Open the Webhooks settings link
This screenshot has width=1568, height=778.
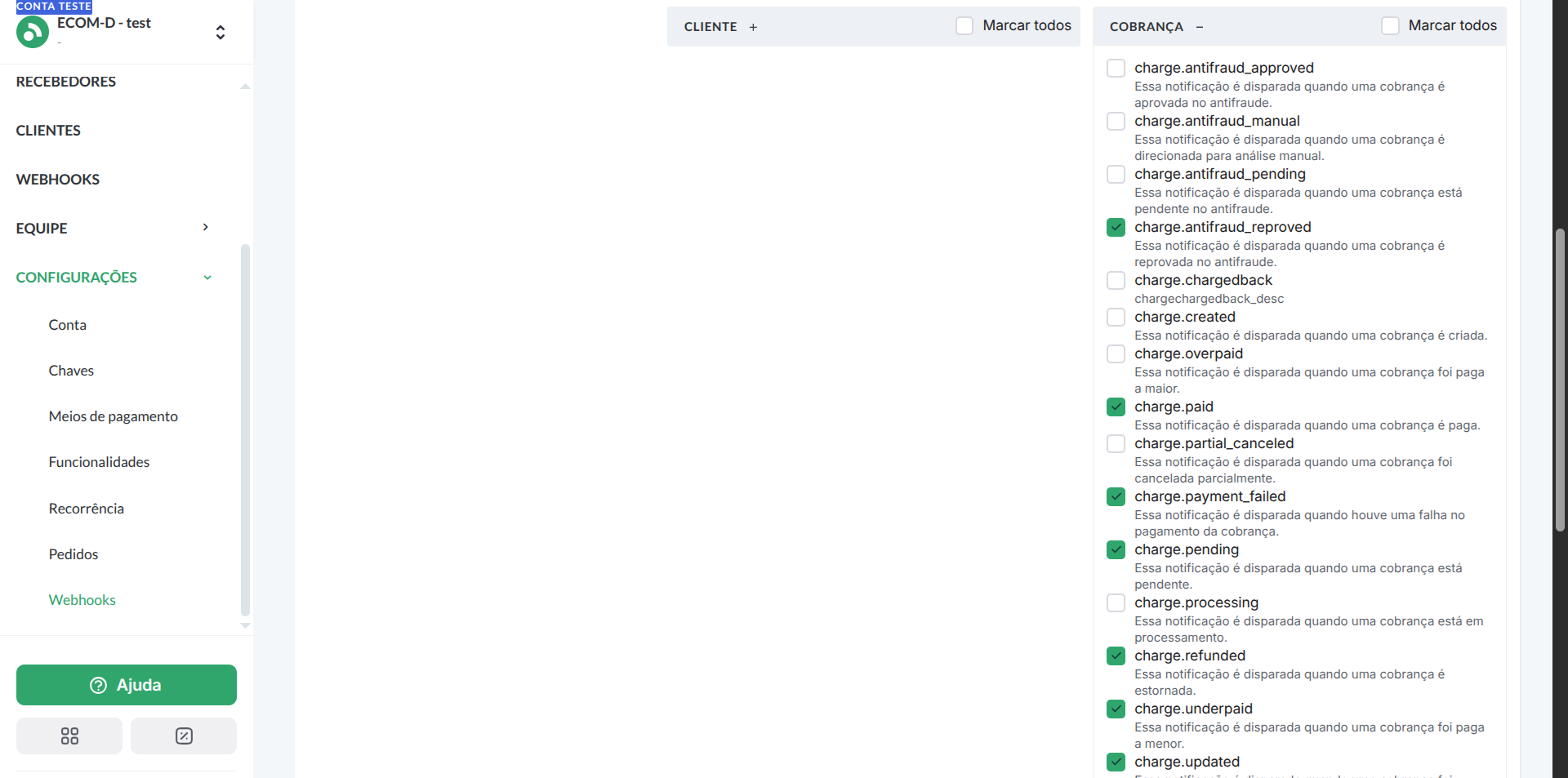click(82, 600)
